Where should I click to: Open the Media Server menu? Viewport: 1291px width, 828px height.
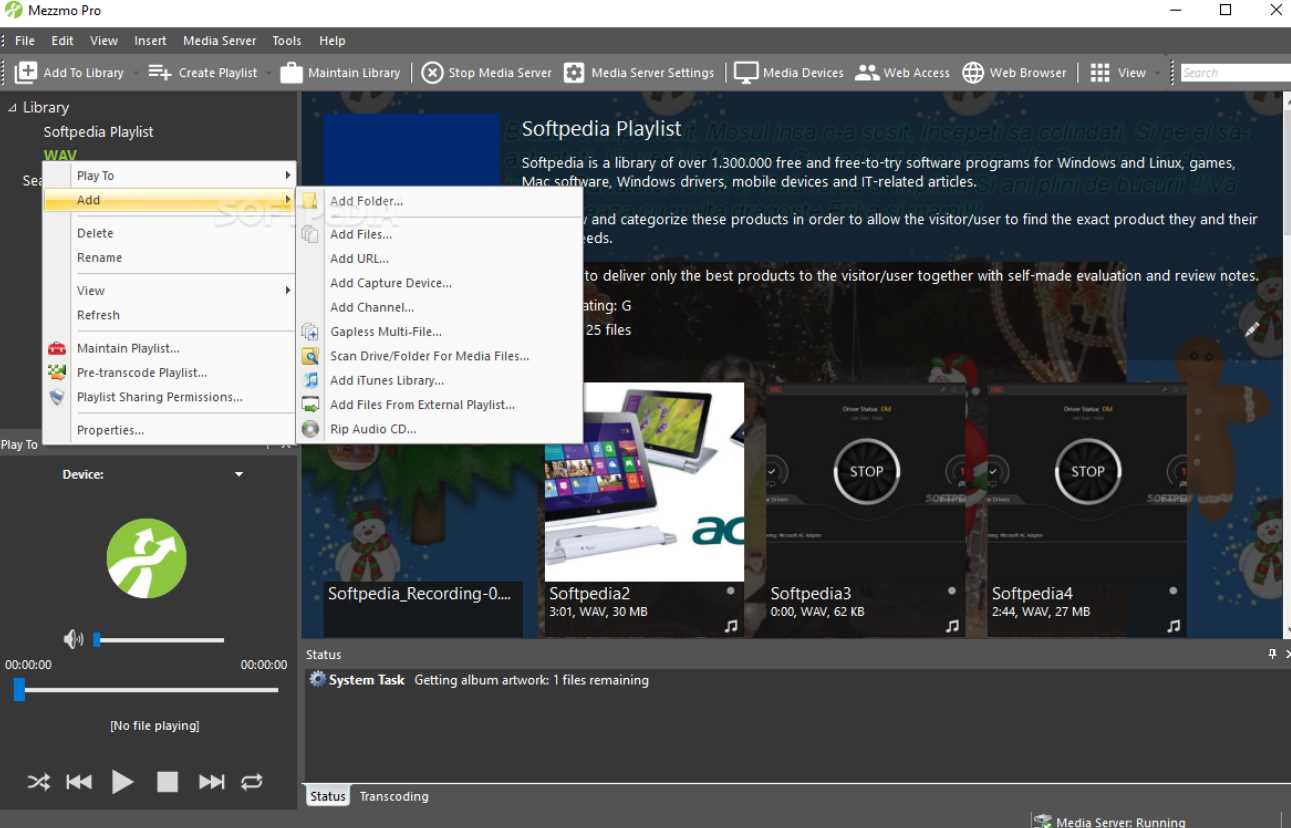[x=220, y=41]
